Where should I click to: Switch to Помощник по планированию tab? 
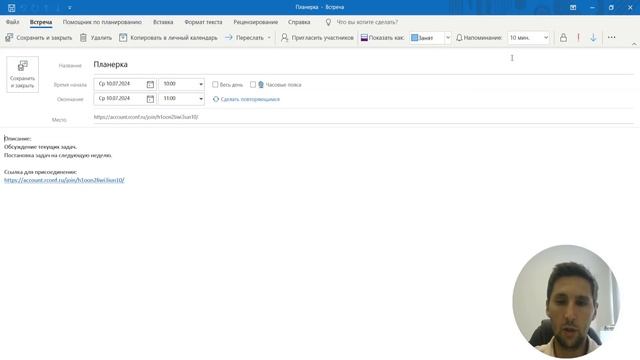102,22
